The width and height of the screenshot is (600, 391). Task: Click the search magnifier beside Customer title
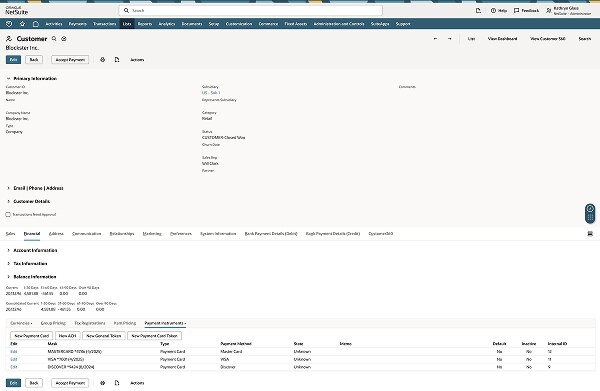[54, 39]
